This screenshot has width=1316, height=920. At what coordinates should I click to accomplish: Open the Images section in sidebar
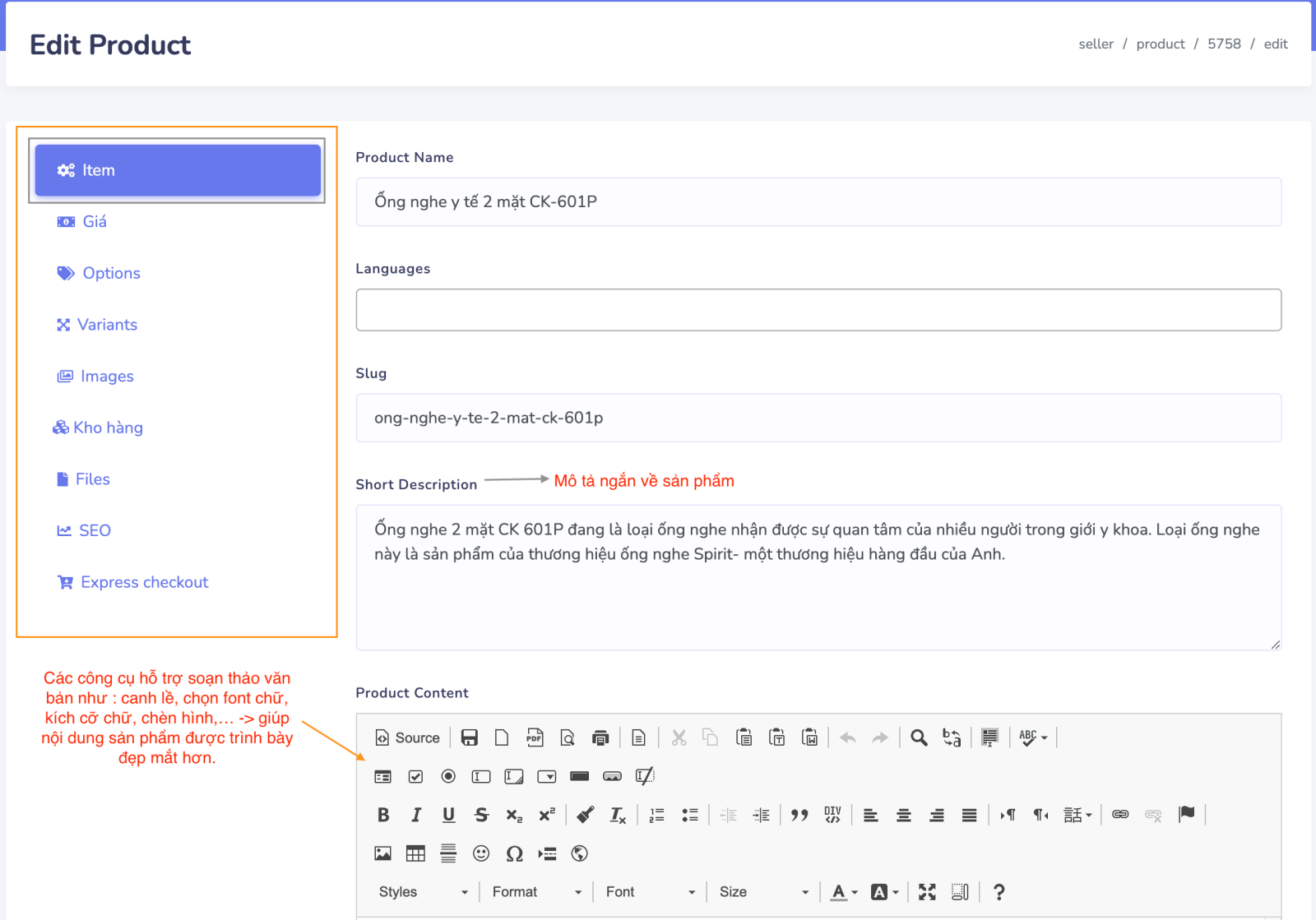pyautogui.click(x=107, y=376)
